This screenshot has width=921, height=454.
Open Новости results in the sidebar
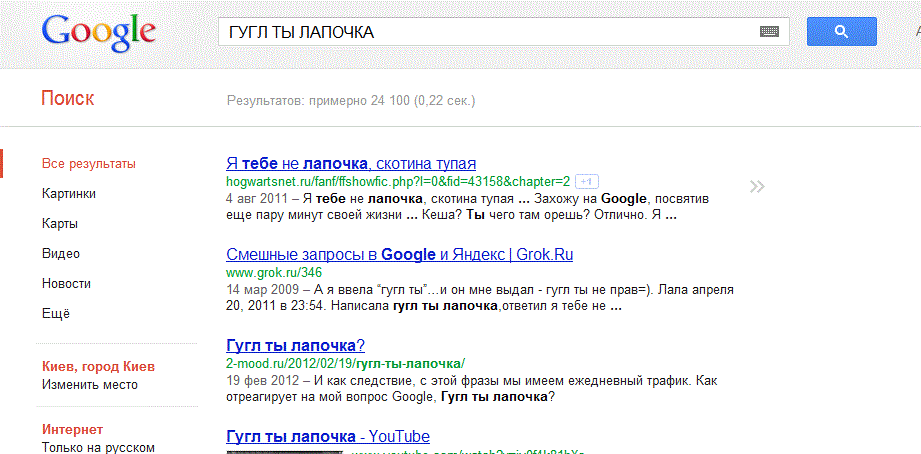66,284
